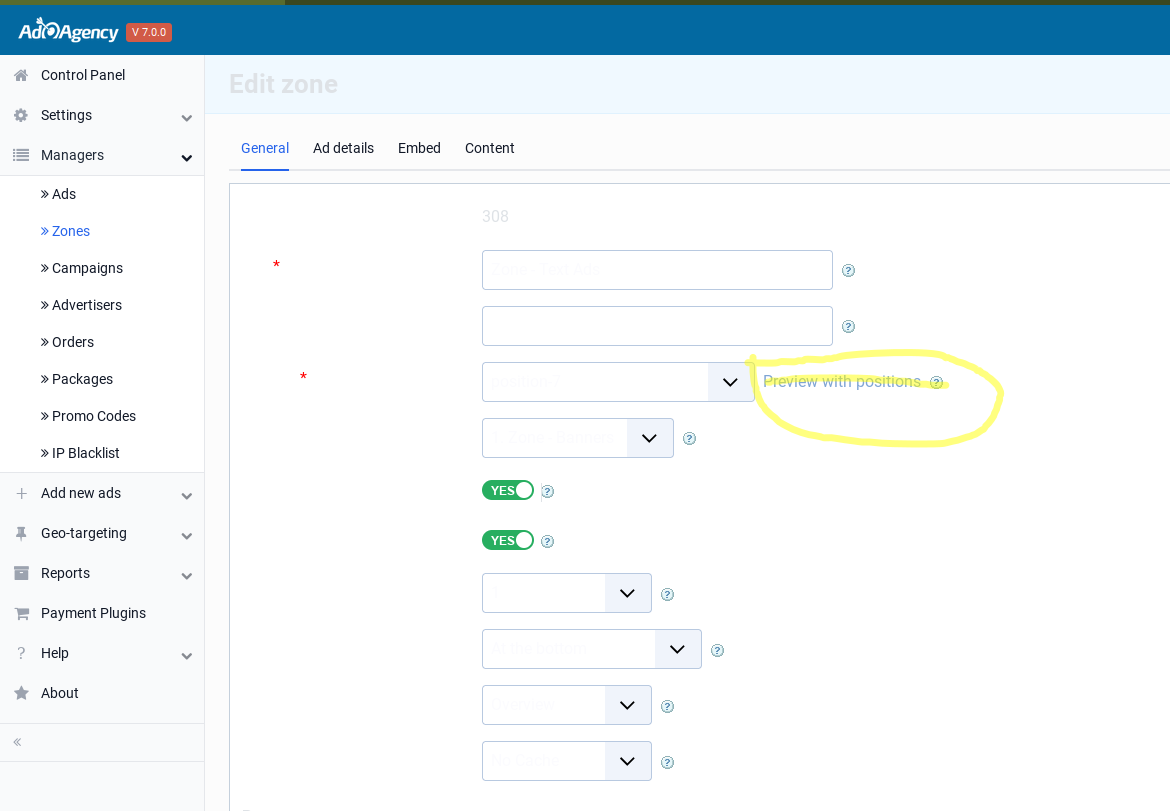
Task: Click help icon beside Overview dropdown
Action: tap(668, 707)
